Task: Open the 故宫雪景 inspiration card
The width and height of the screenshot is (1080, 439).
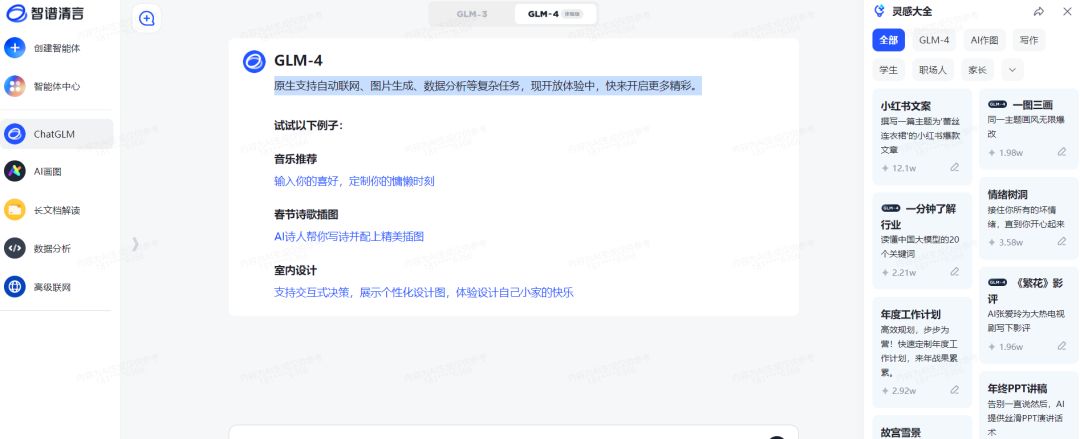Action: [x=922, y=427]
